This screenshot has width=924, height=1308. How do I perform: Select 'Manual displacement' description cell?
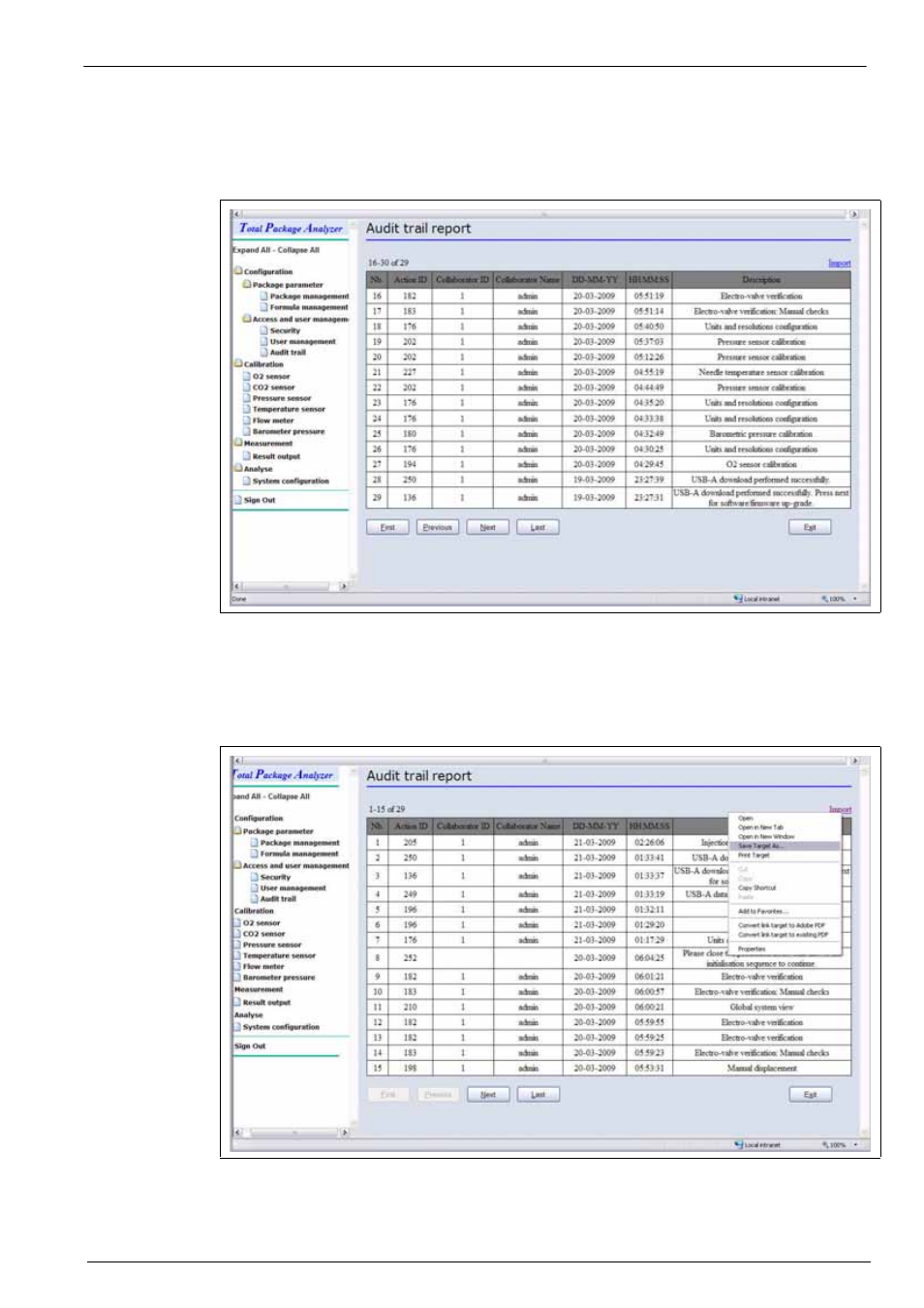coord(761,1068)
